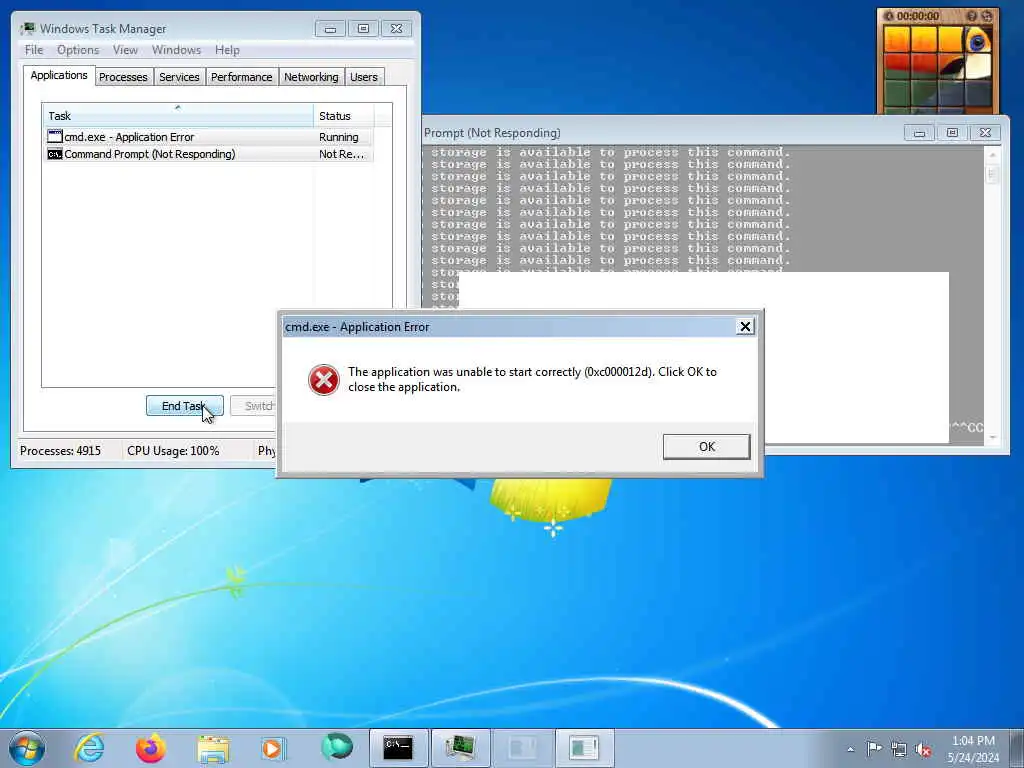This screenshot has height=768, width=1024.
Task: Click the partially hidden Switch To button
Action: tap(253, 406)
